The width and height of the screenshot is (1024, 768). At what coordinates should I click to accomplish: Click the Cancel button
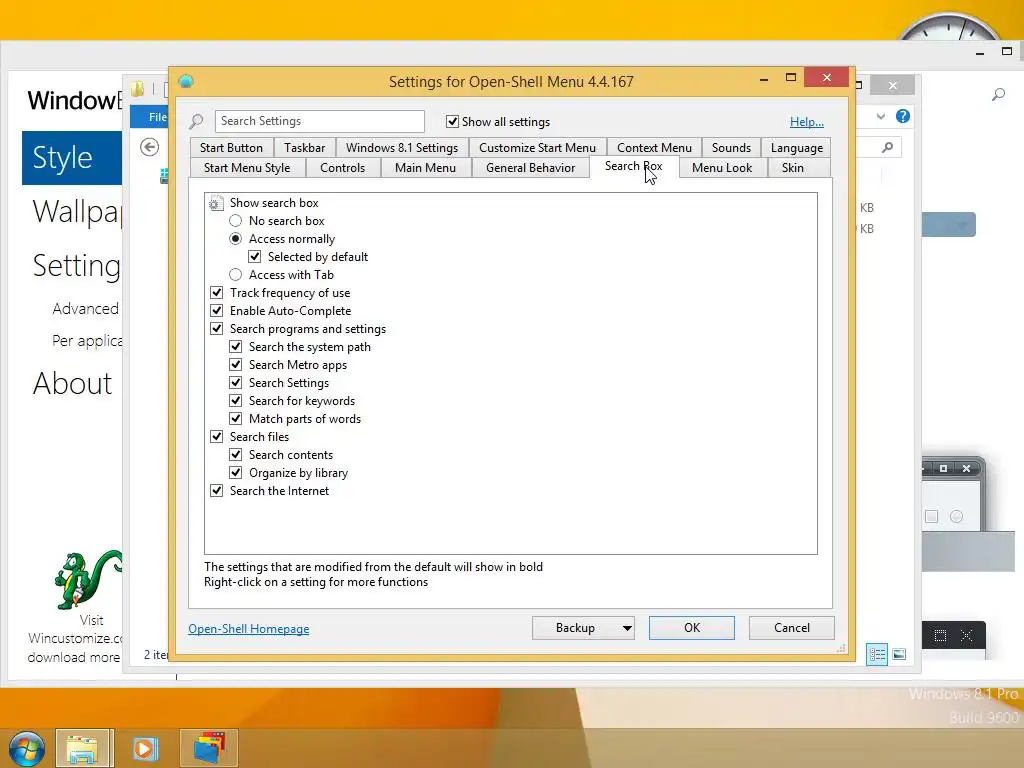coord(792,628)
